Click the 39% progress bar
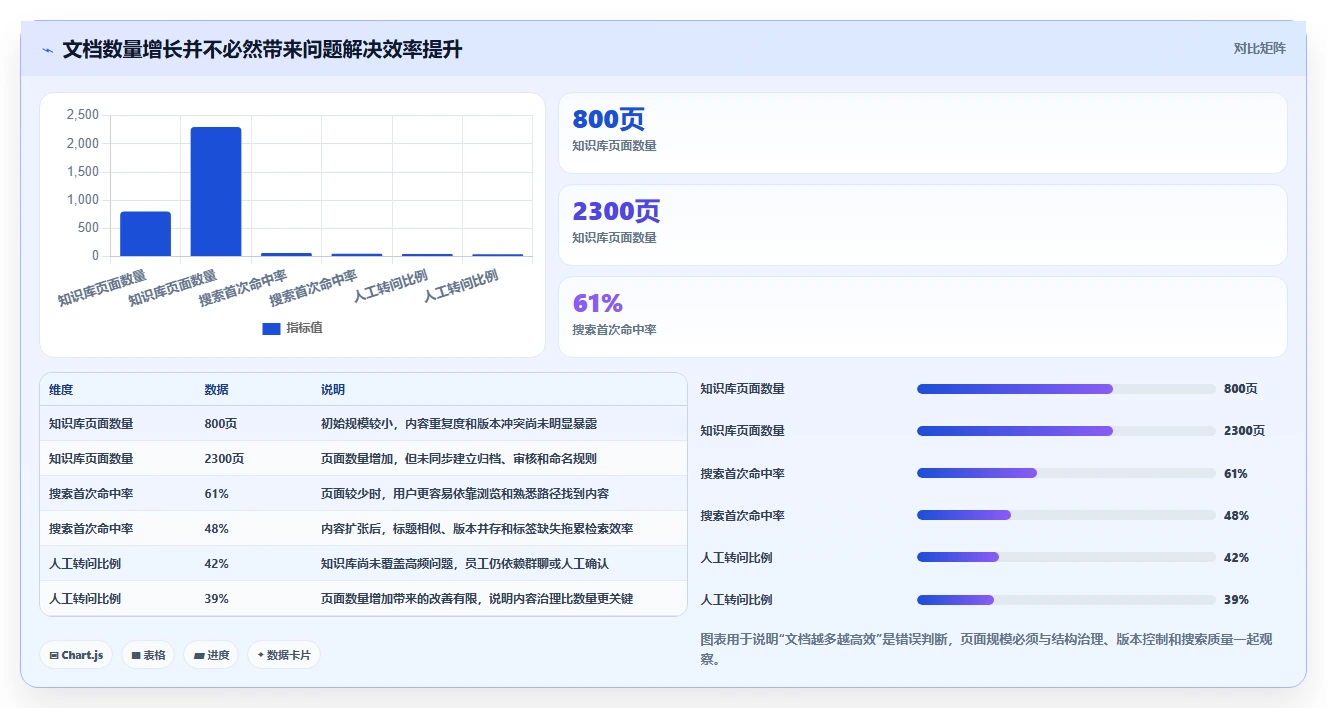 (x=1066, y=599)
